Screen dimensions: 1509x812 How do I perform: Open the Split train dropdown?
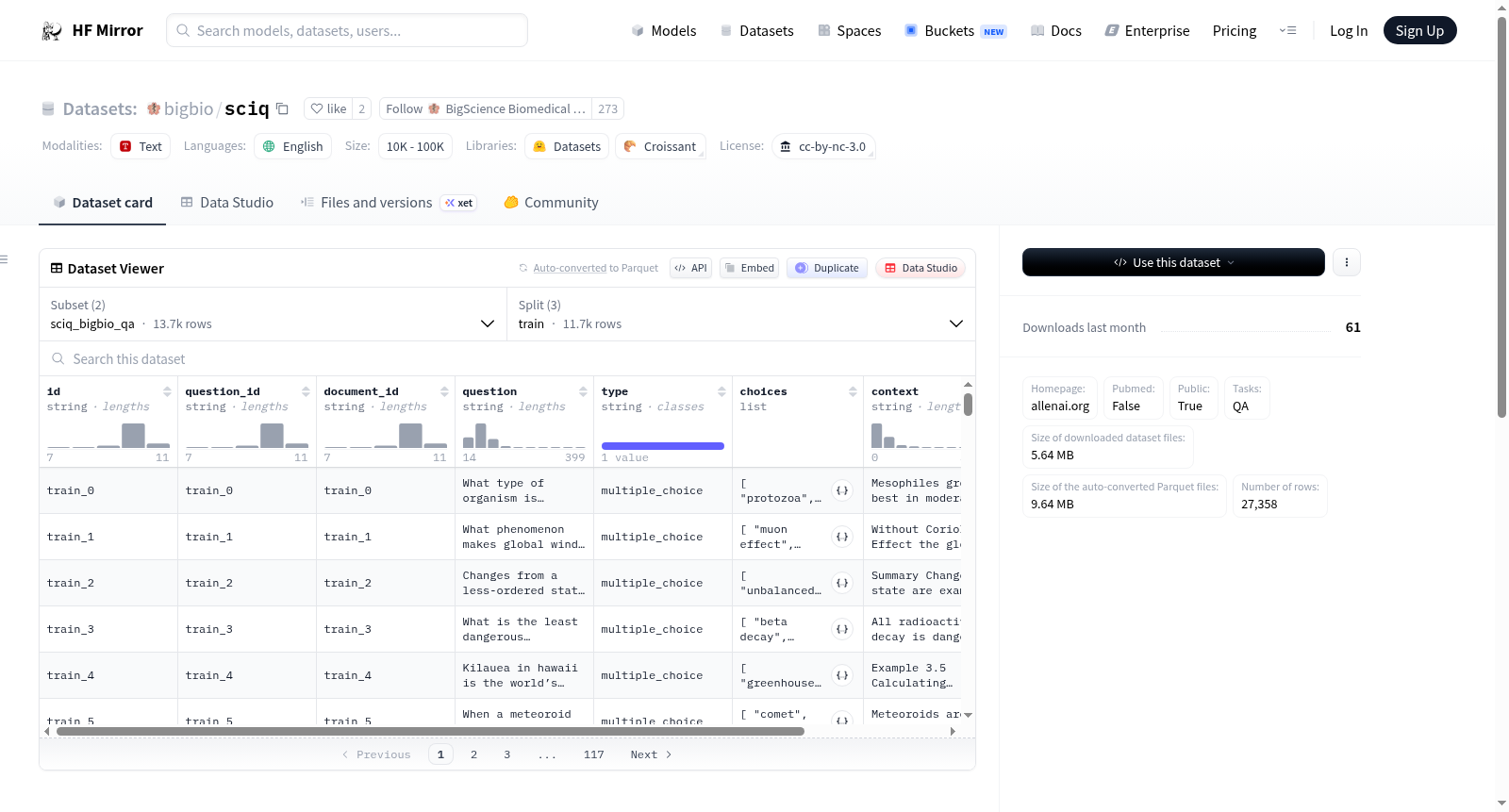click(741, 314)
